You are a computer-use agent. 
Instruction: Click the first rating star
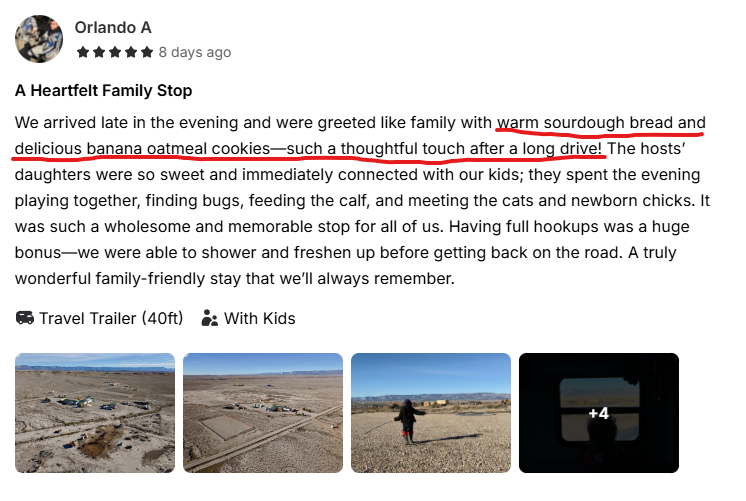coord(82,52)
